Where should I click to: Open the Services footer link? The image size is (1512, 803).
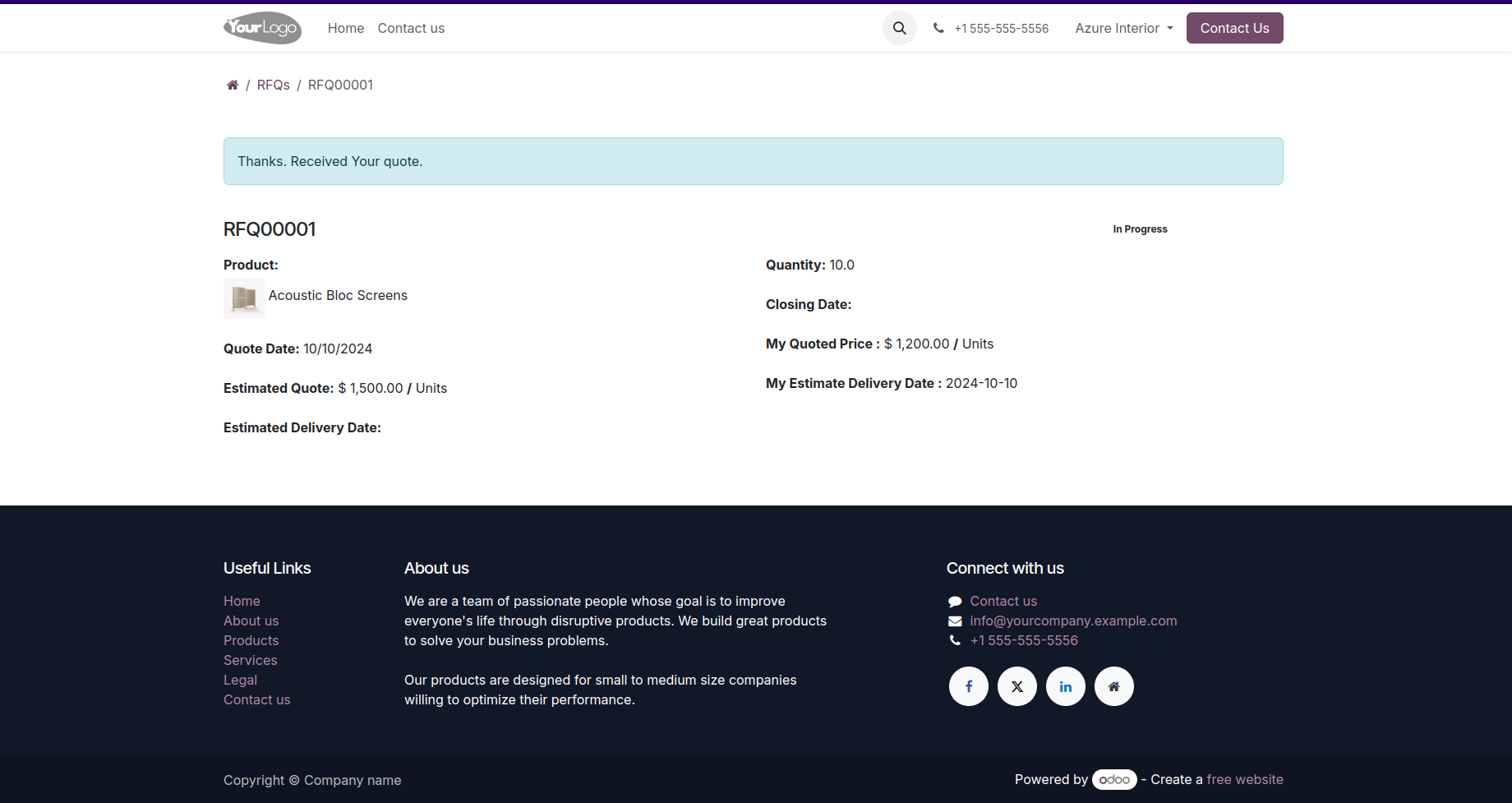(250, 660)
